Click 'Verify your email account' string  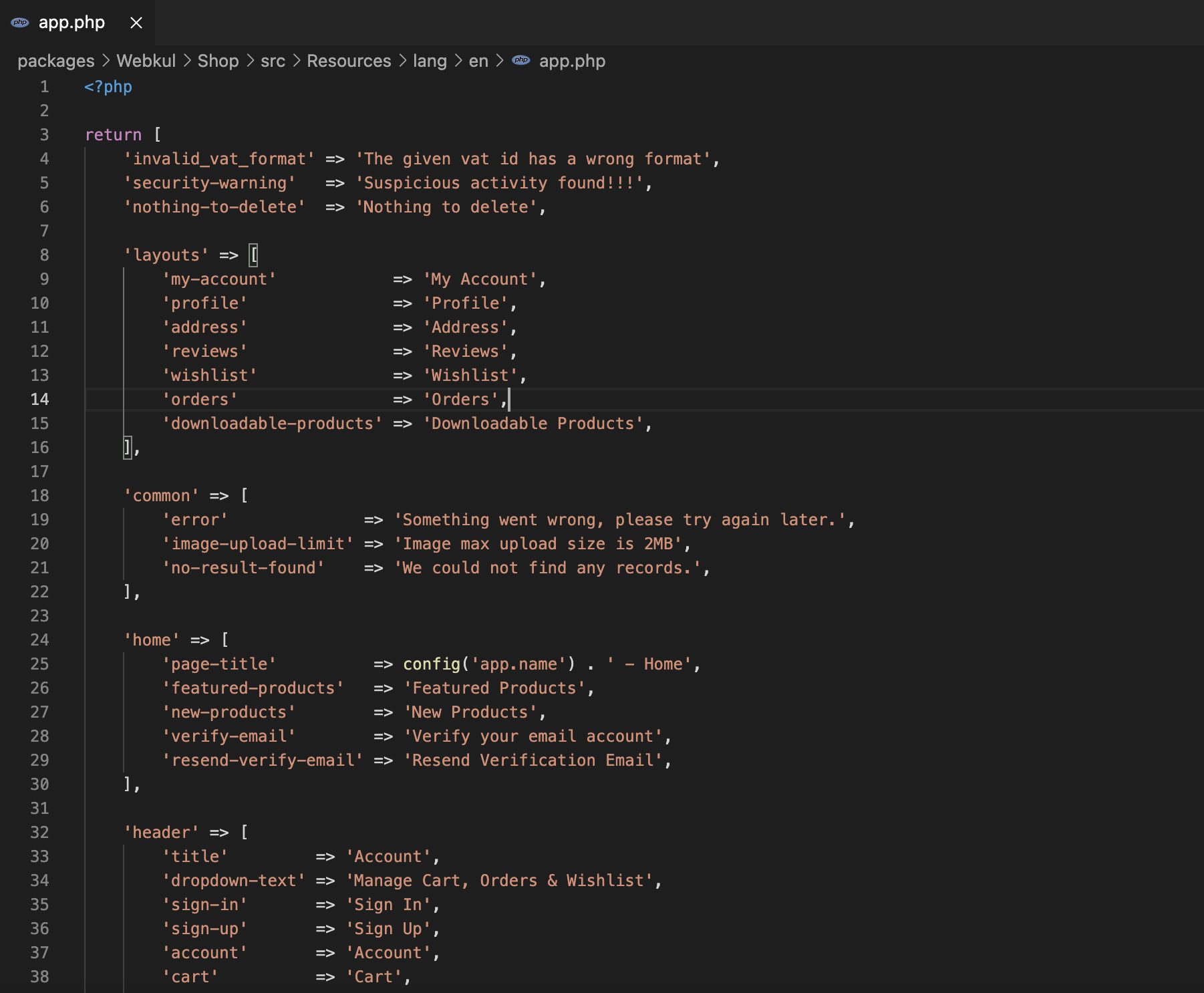click(x=533, y=736)
